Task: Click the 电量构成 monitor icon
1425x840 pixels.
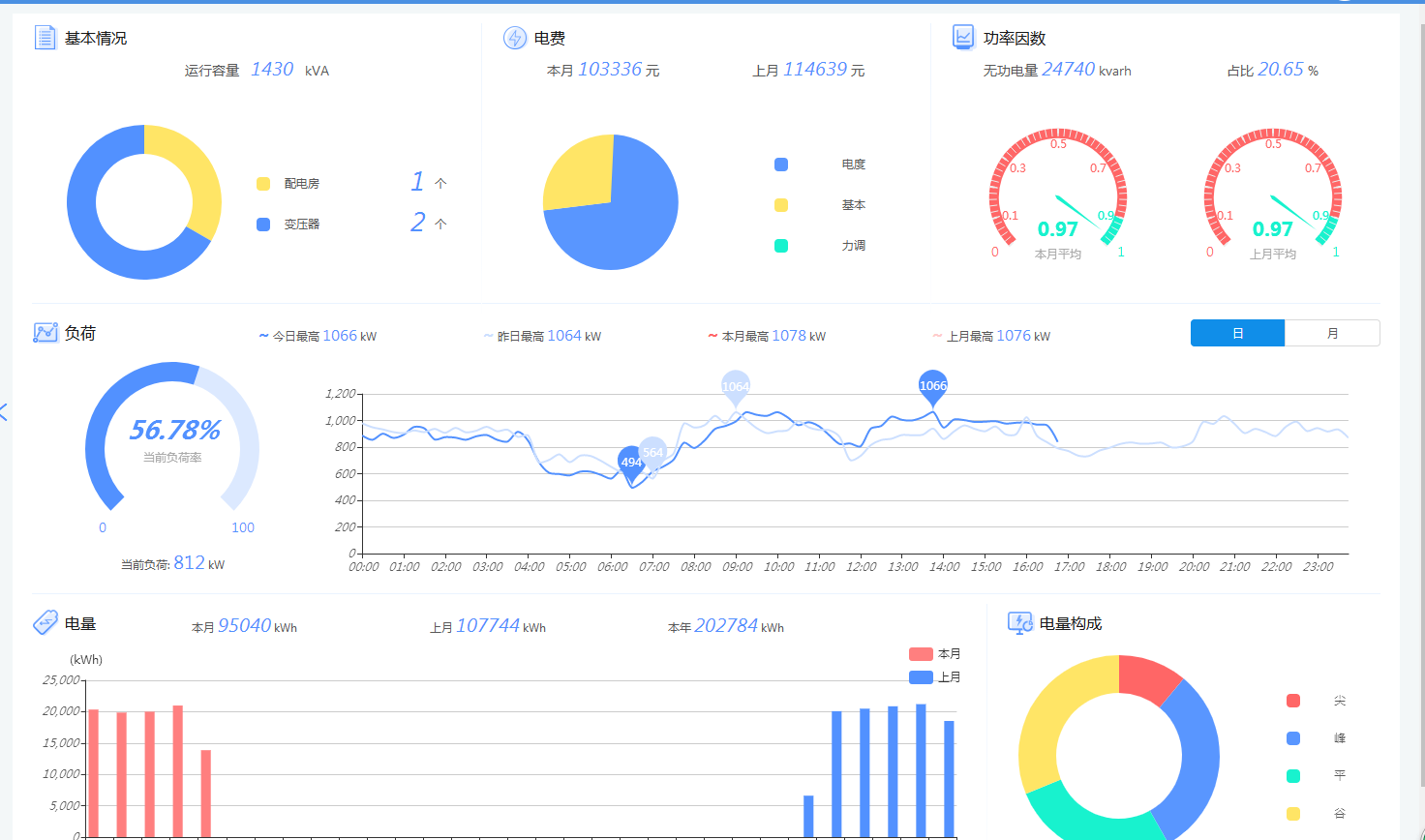Action: [x=1020, y=623]
